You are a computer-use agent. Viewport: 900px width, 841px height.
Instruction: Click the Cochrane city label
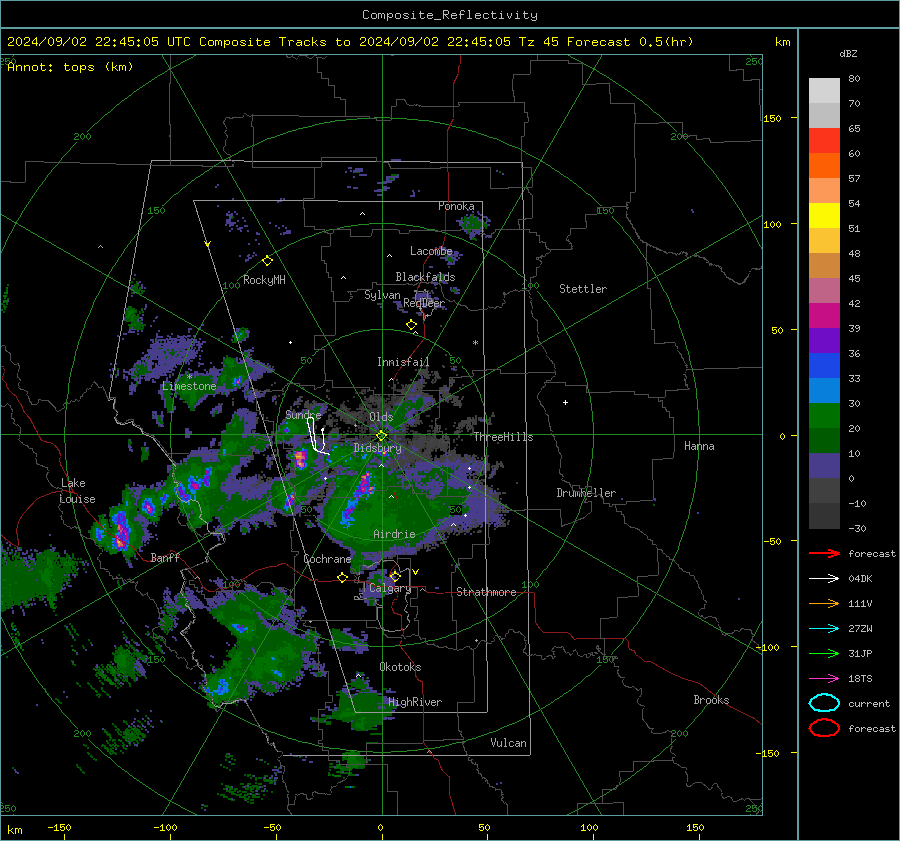point(327,559)
